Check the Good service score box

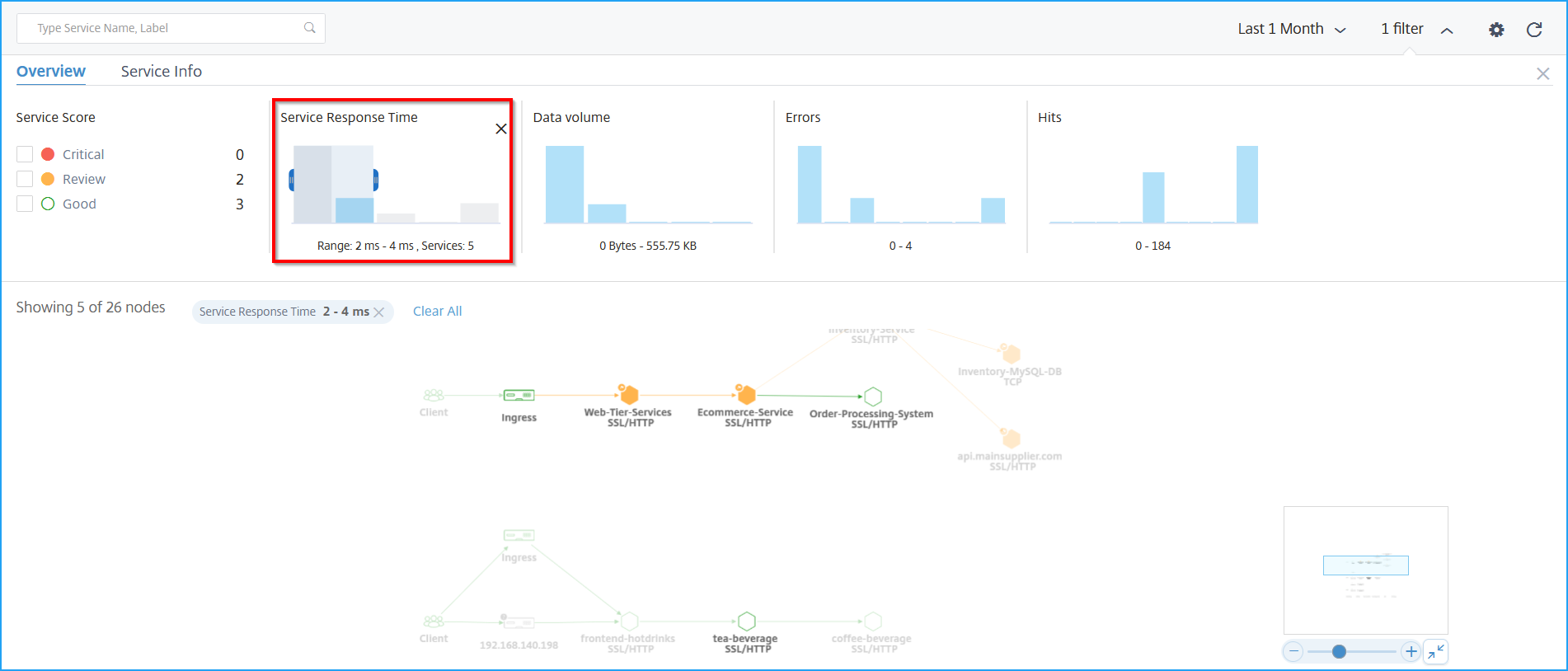25,204
